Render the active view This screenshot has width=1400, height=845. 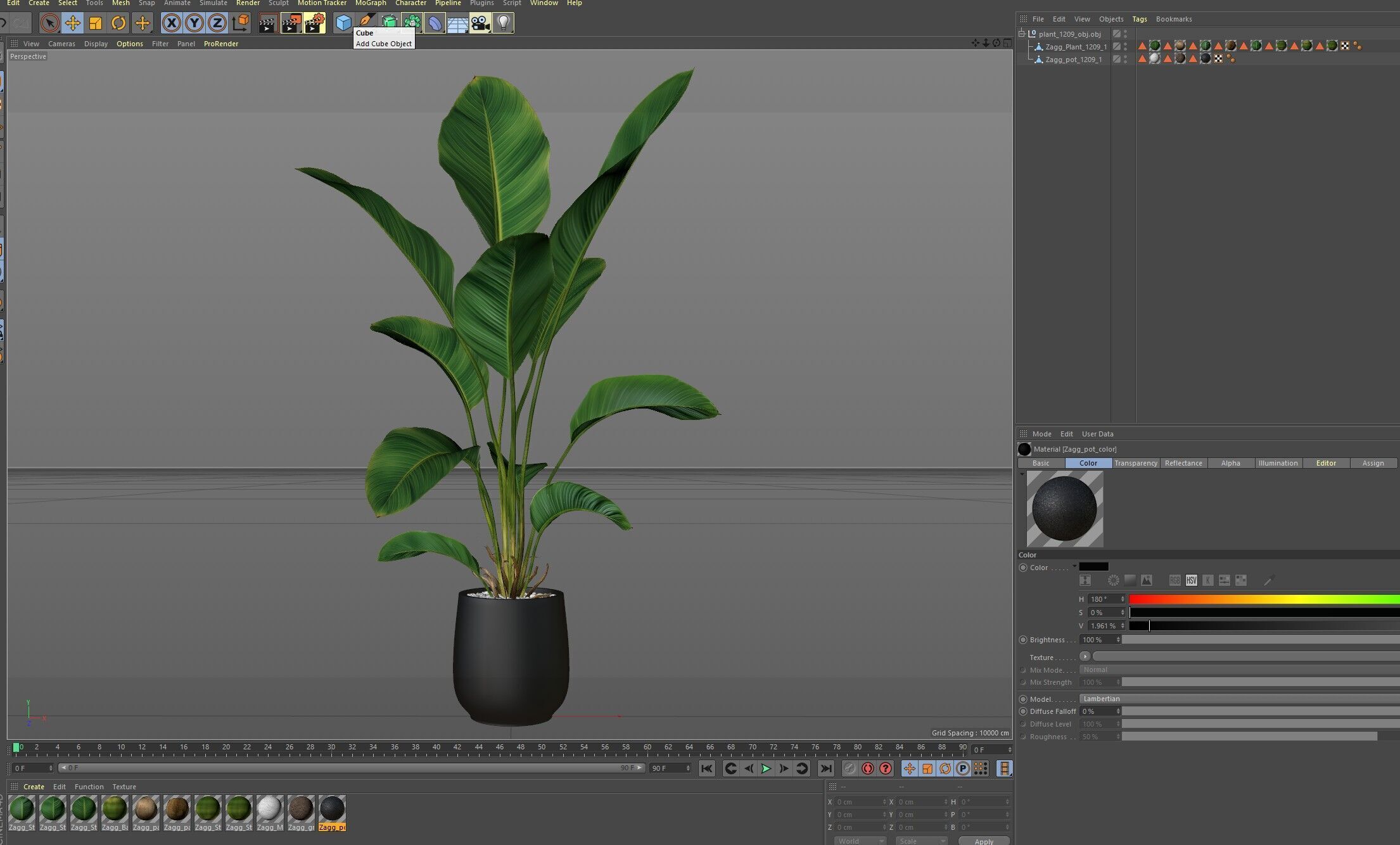pos(268,23)
